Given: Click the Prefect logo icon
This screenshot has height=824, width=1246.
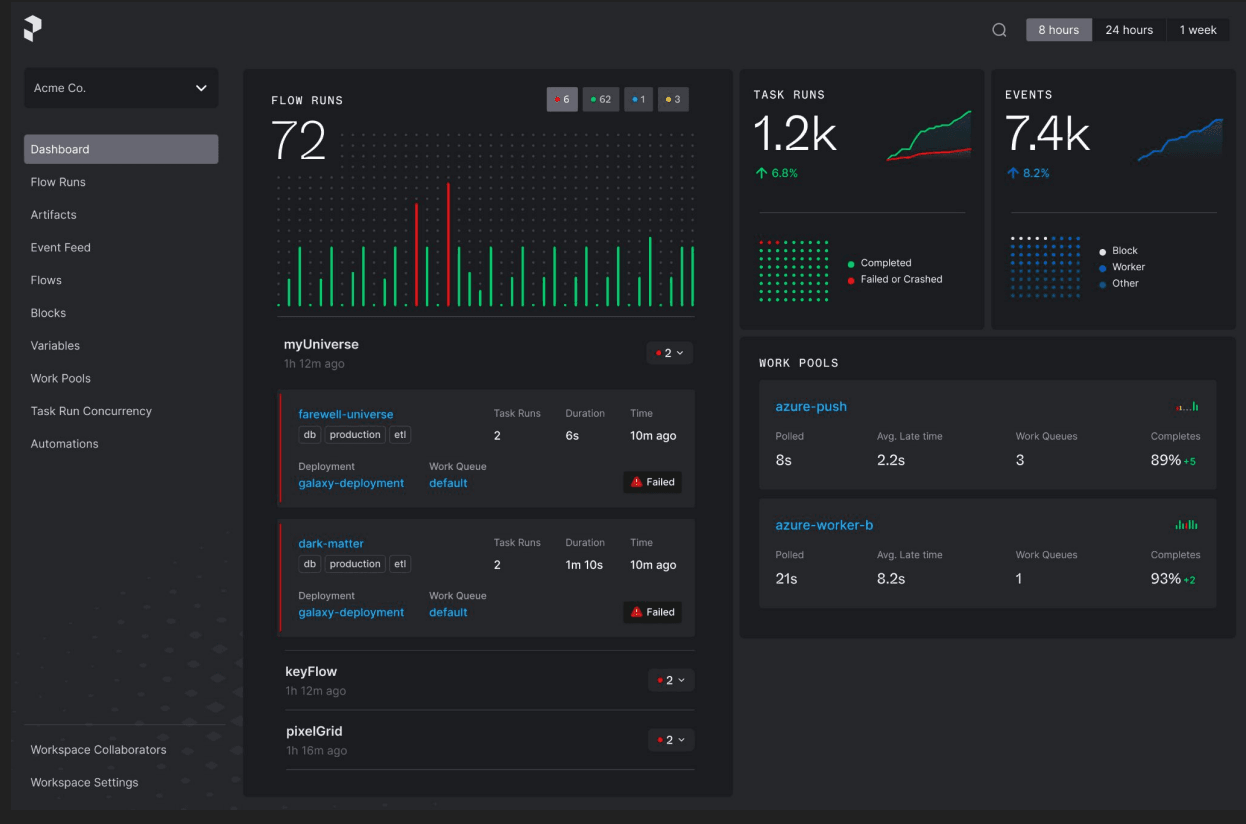Looking at the screenshot, I should 33,29.
